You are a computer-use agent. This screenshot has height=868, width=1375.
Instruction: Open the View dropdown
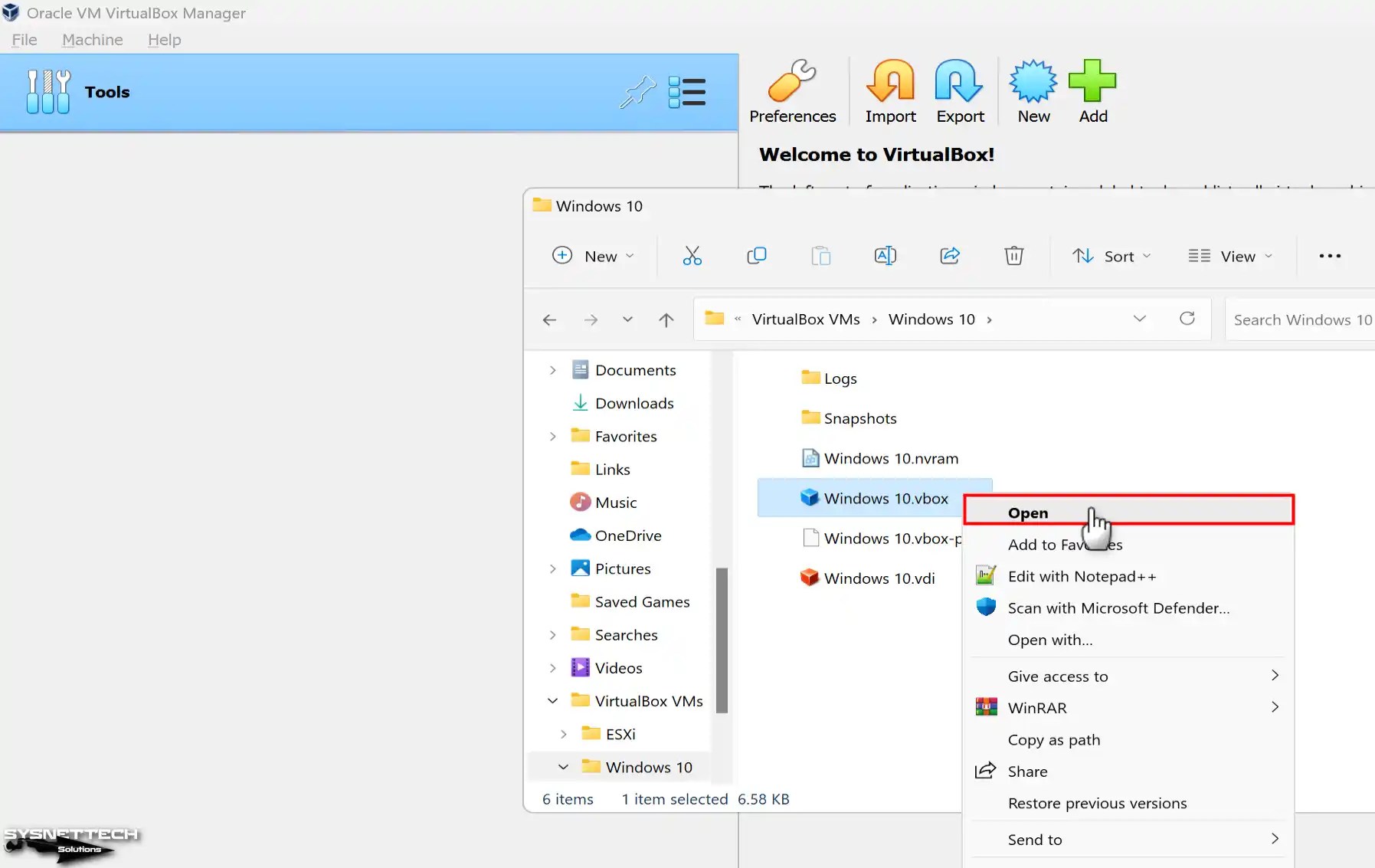1229,256
